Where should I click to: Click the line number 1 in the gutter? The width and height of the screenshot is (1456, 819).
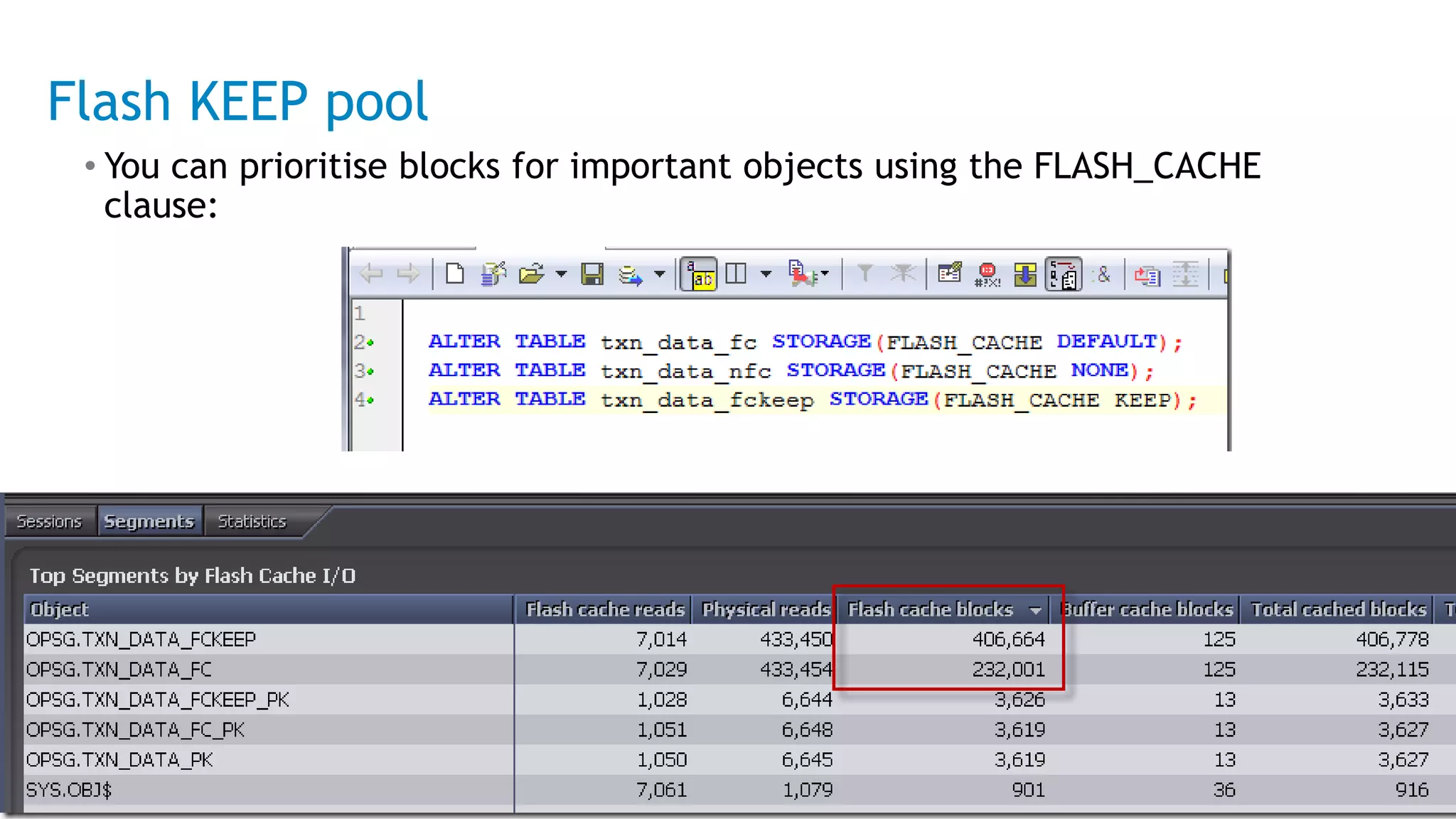coord(360,314)
